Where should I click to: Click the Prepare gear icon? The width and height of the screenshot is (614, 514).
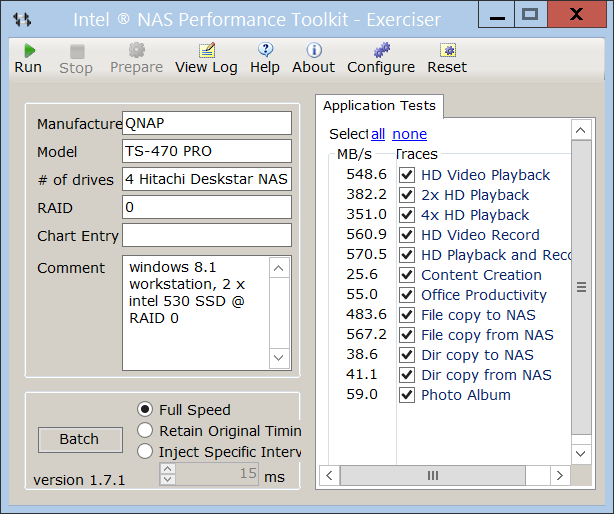click(137, 50)
